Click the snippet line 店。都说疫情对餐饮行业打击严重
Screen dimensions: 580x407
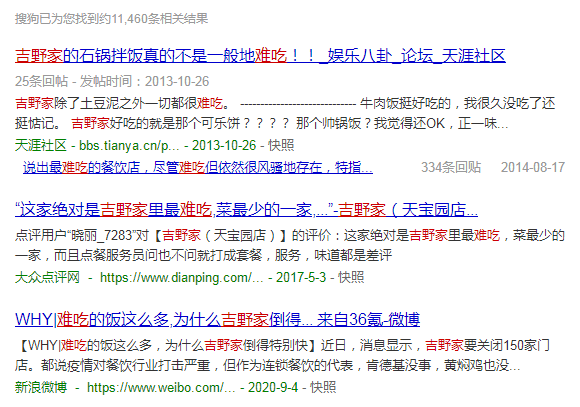[267, 365]
